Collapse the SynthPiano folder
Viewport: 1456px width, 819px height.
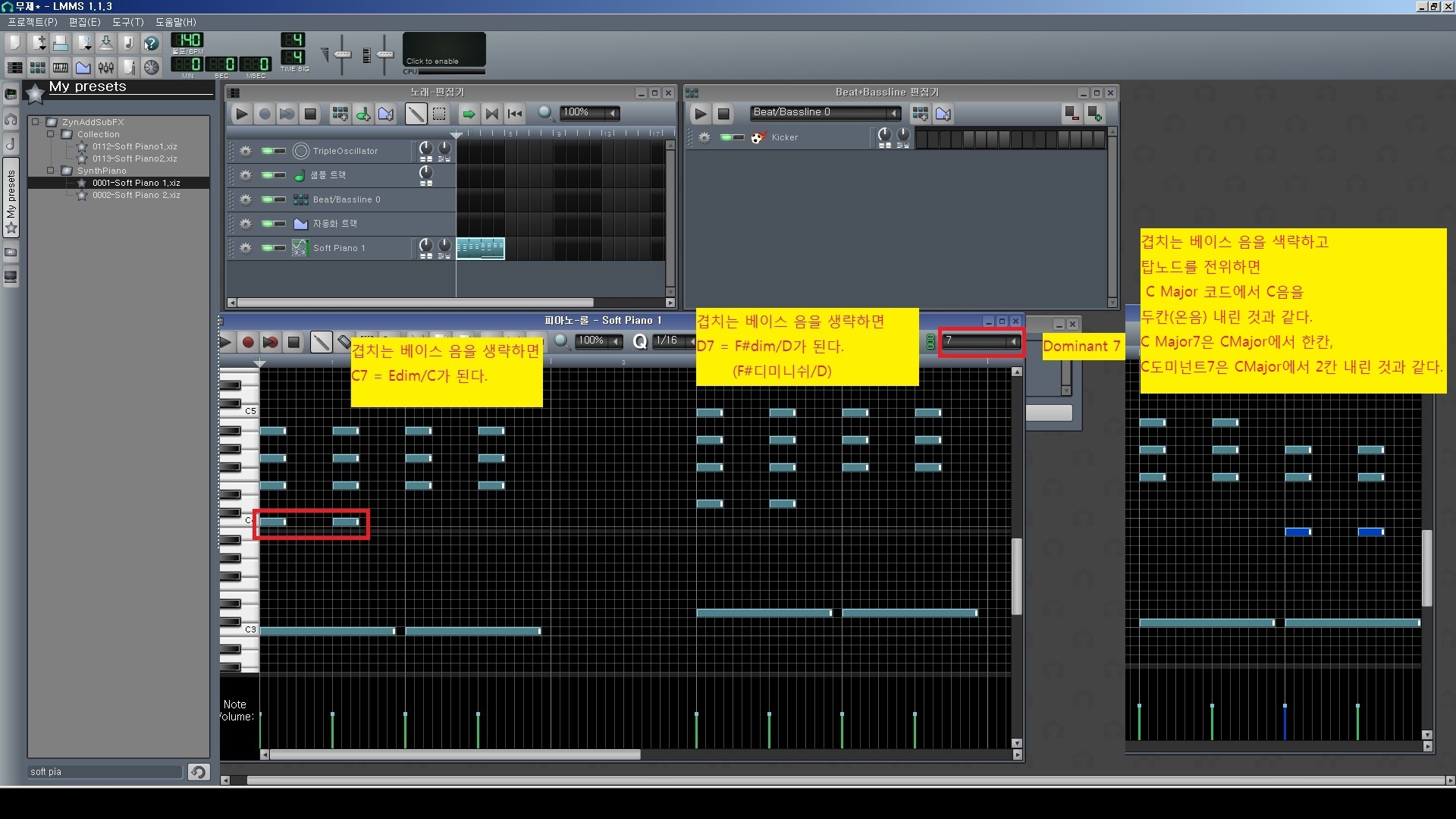tap(50, 170)
